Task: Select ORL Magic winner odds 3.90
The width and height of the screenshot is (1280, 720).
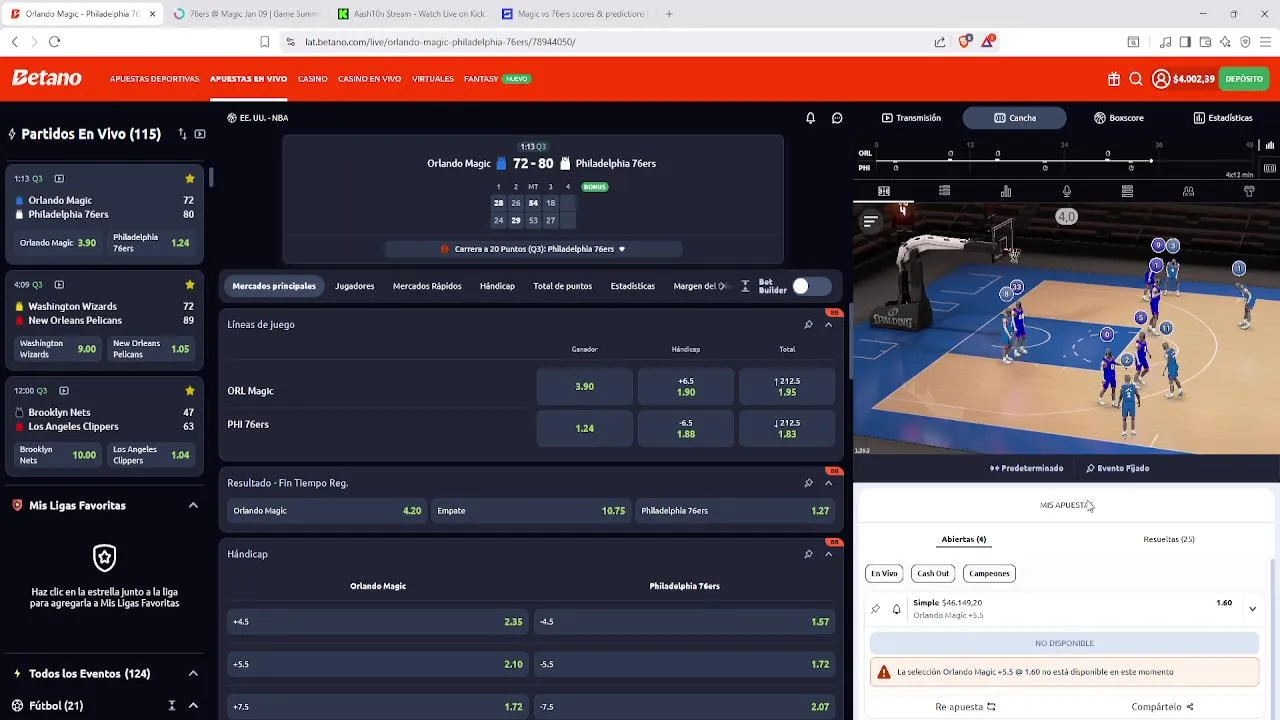Action: (x=585, y=387)
